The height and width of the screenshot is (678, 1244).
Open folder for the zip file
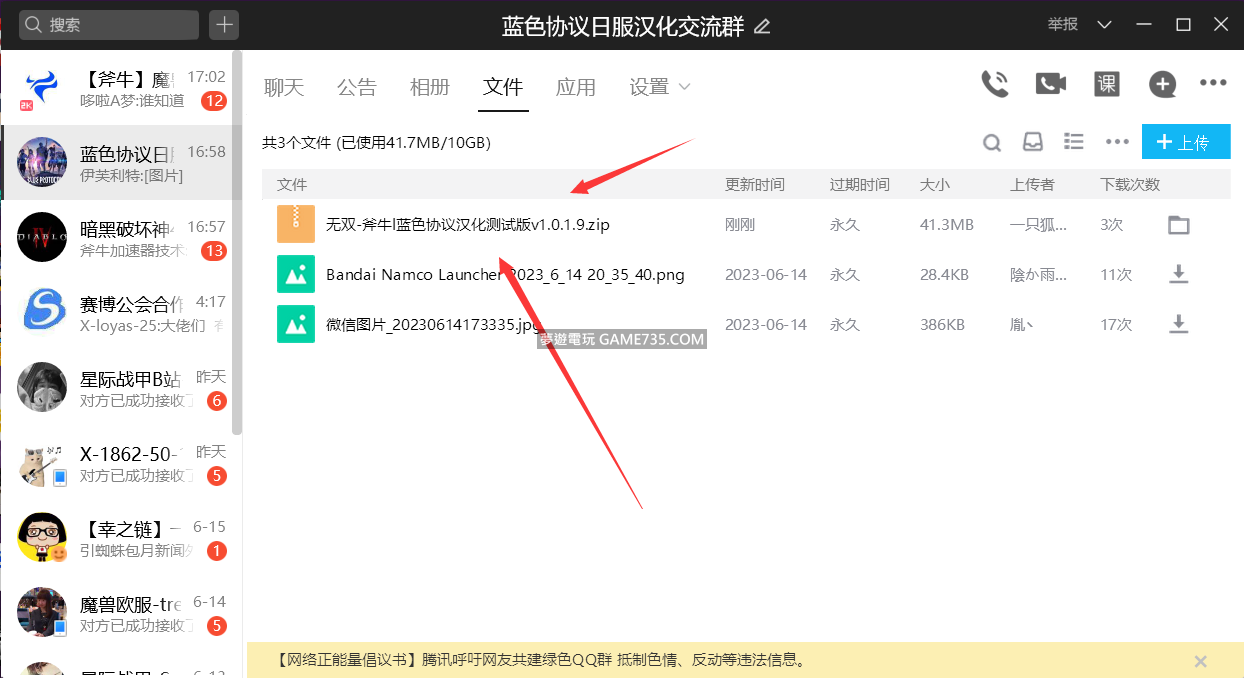(x=1179, y=225)
